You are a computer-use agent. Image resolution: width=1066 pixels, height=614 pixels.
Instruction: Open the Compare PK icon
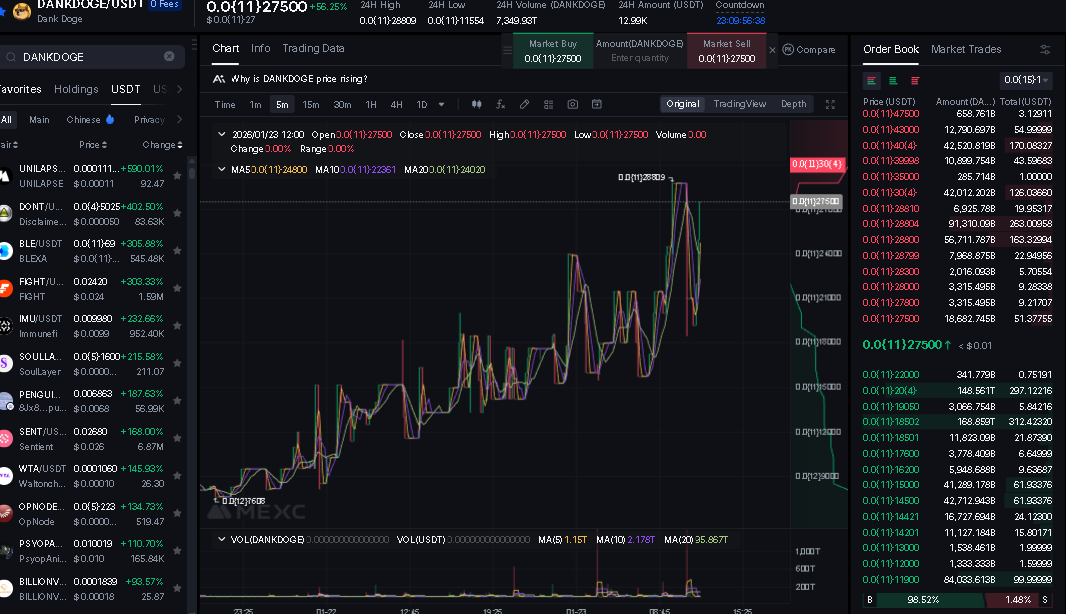click(788, 50)
